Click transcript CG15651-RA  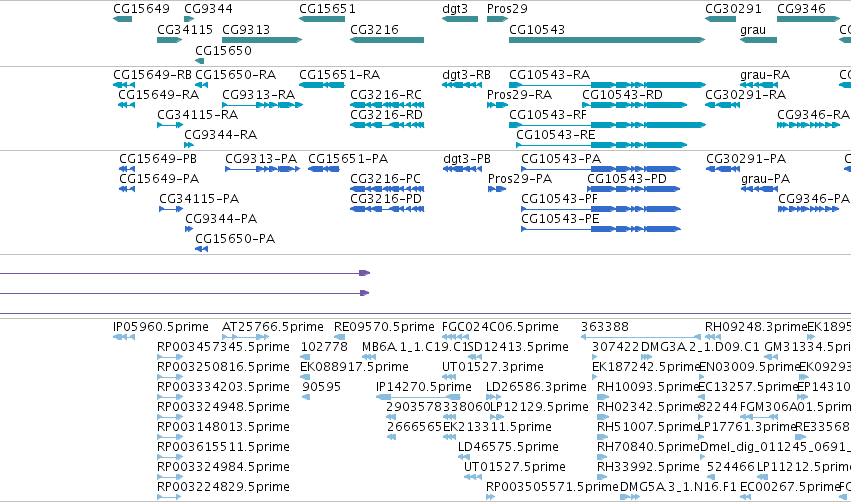pos(340,75)
